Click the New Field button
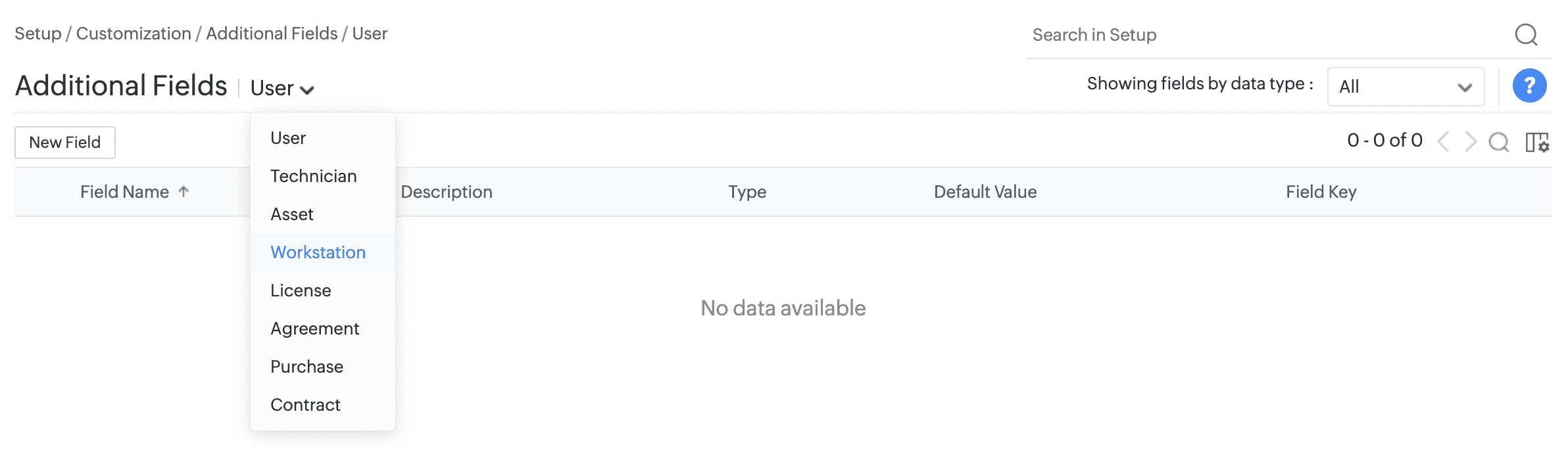 tap(65, 143)
